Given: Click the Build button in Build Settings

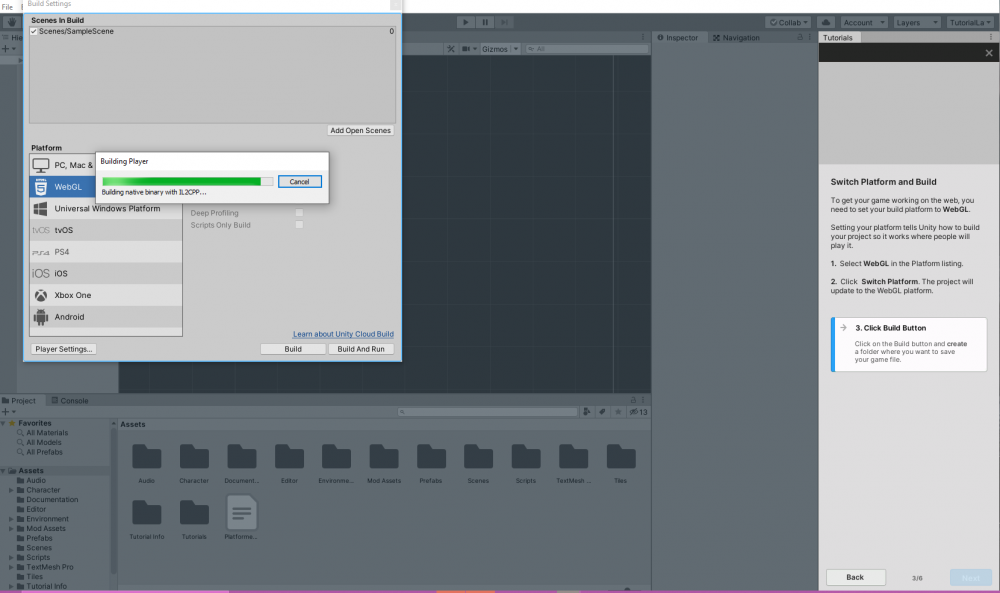Looking at the screenshot, I should pyautogui.click(x=293, y=349).
